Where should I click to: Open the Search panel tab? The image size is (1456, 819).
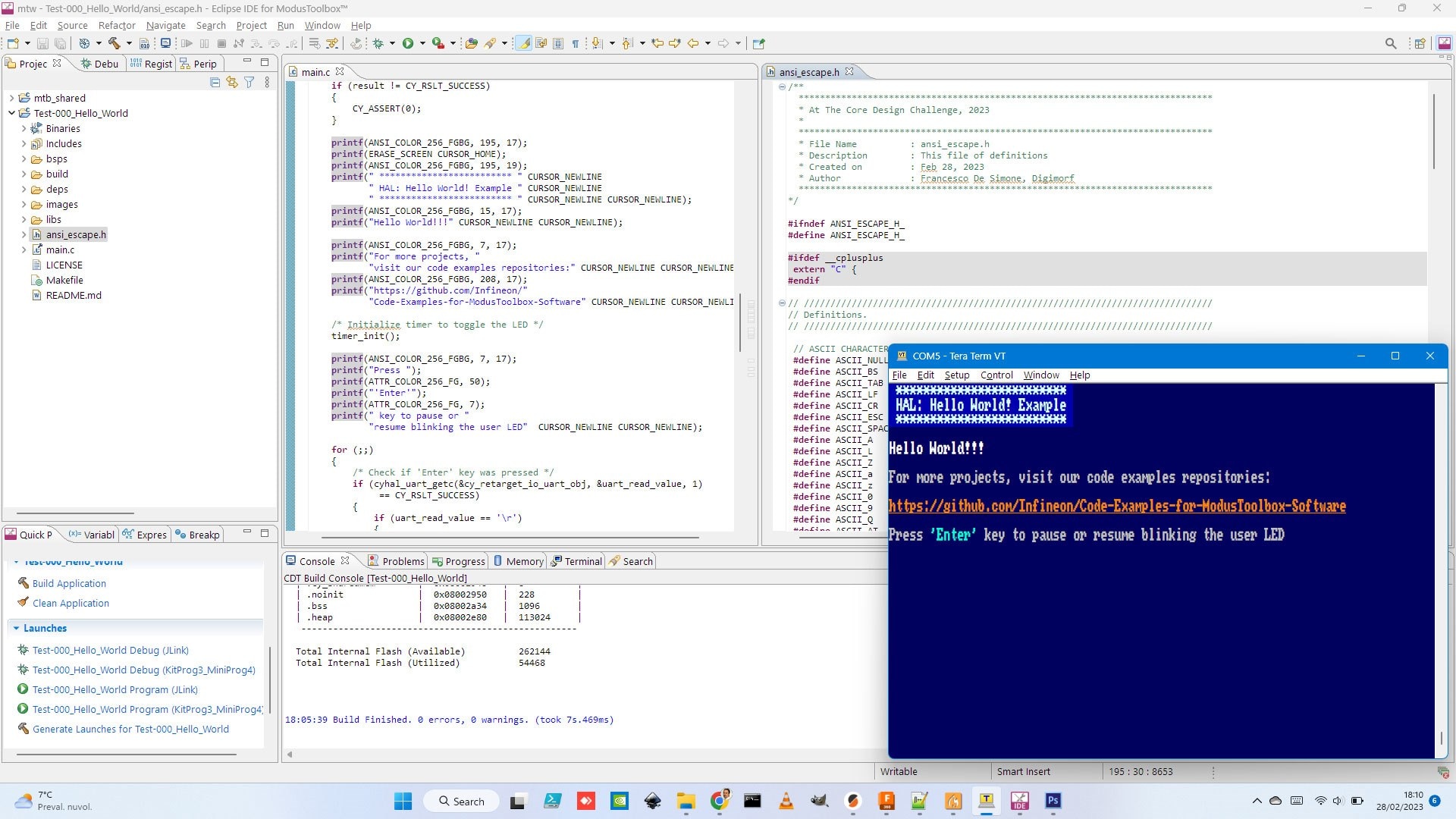tap(636, 561)
